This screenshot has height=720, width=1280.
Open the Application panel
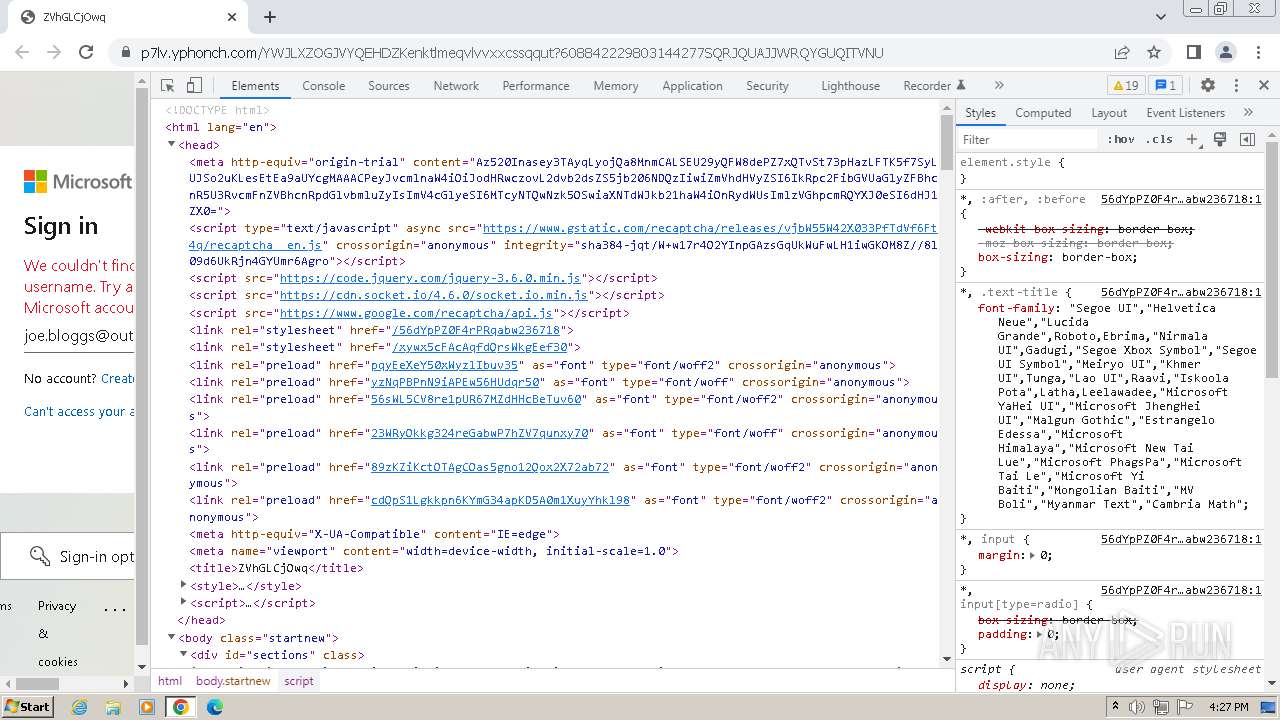click(x=692, y=86)
